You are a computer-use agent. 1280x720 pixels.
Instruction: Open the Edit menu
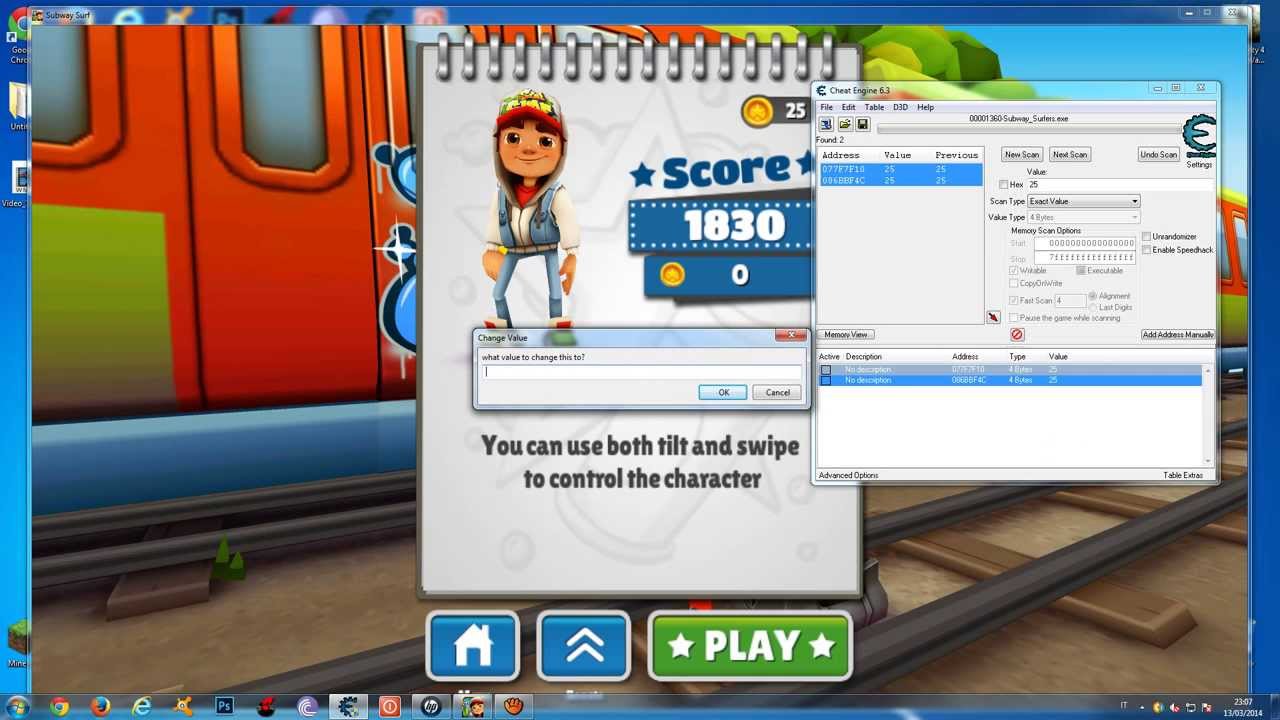point(848,107)
